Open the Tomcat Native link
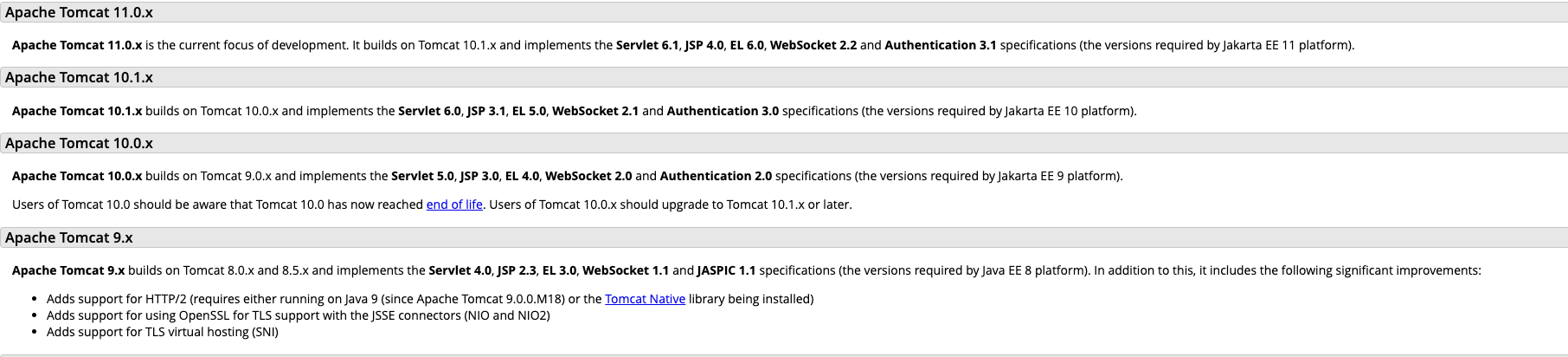 point(645,299)
